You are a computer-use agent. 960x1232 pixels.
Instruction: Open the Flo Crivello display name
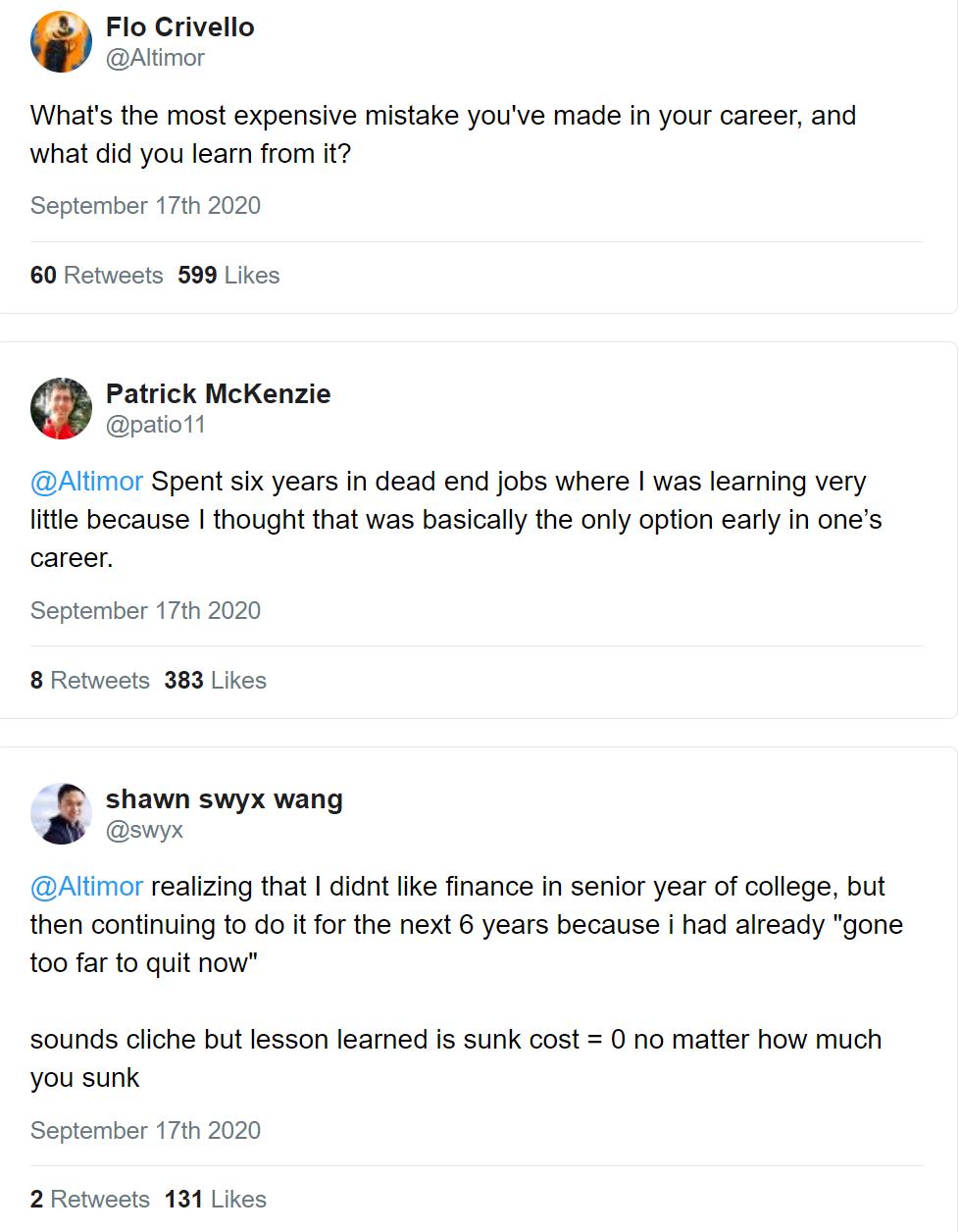click(x=179, y=27)
